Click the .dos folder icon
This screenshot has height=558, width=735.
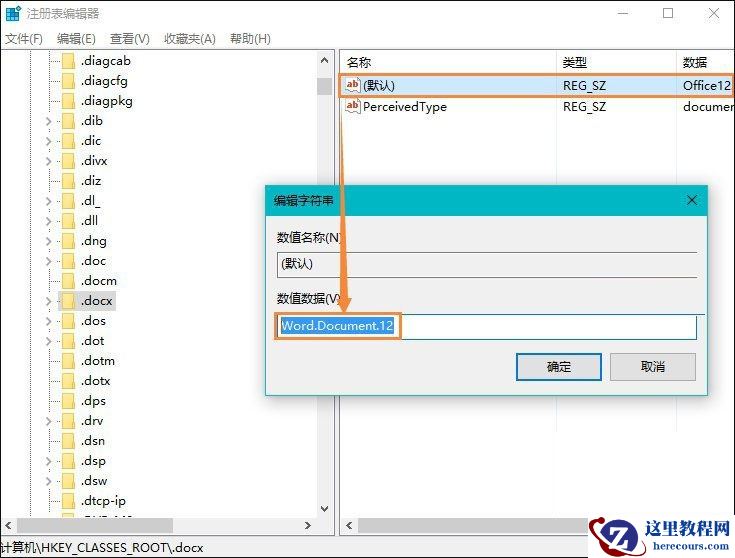point(68,321)
